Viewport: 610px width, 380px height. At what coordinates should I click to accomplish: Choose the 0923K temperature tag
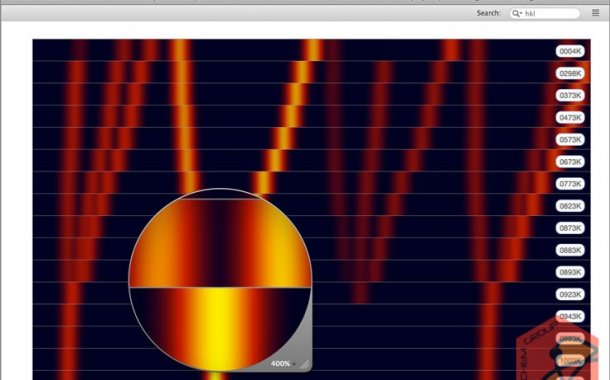coord(570,294)
